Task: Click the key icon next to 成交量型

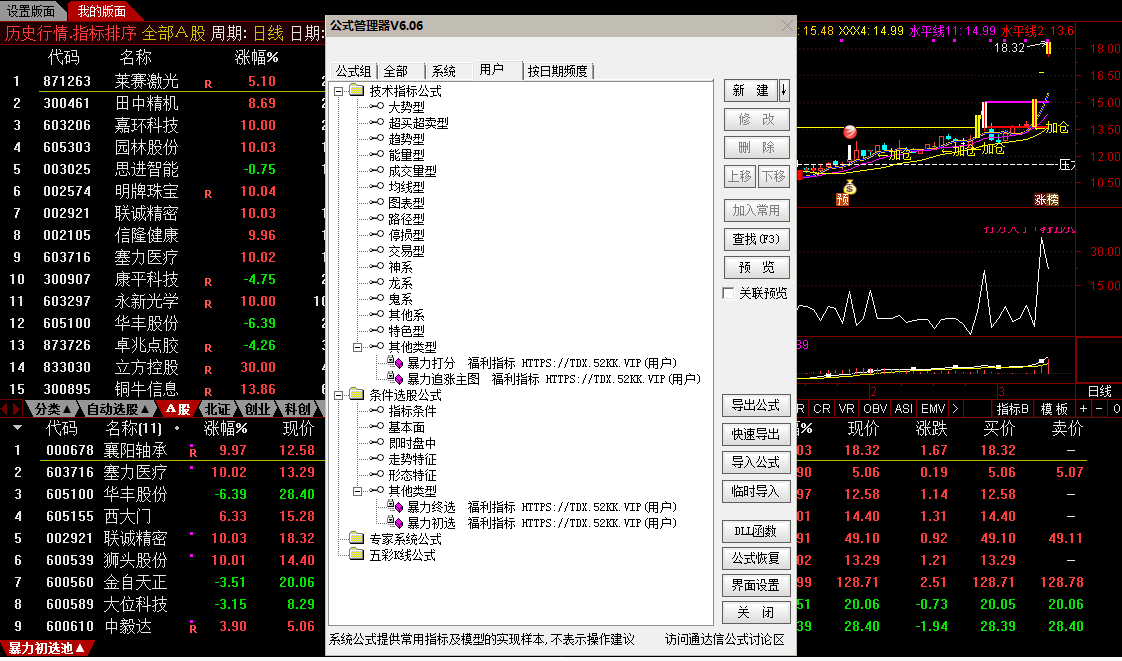Action: [x=377, y=170]
